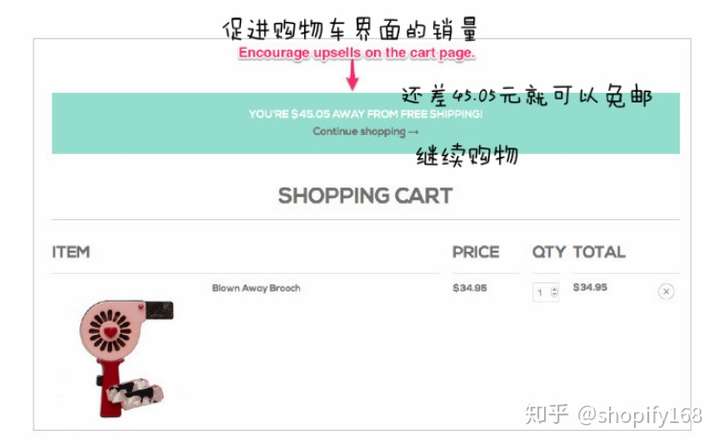This screenshot has height=447, width=720.
Task: Click the TOTAL column header
Action: click(599, 252)
